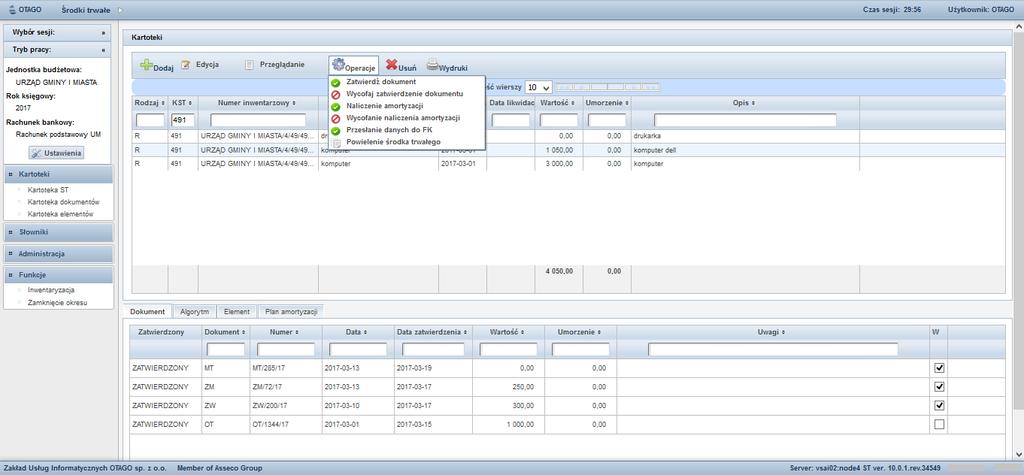Sort by Numer inwentarzowy column header
Viewport: 1024px width, 475px height.
point(258,103)
